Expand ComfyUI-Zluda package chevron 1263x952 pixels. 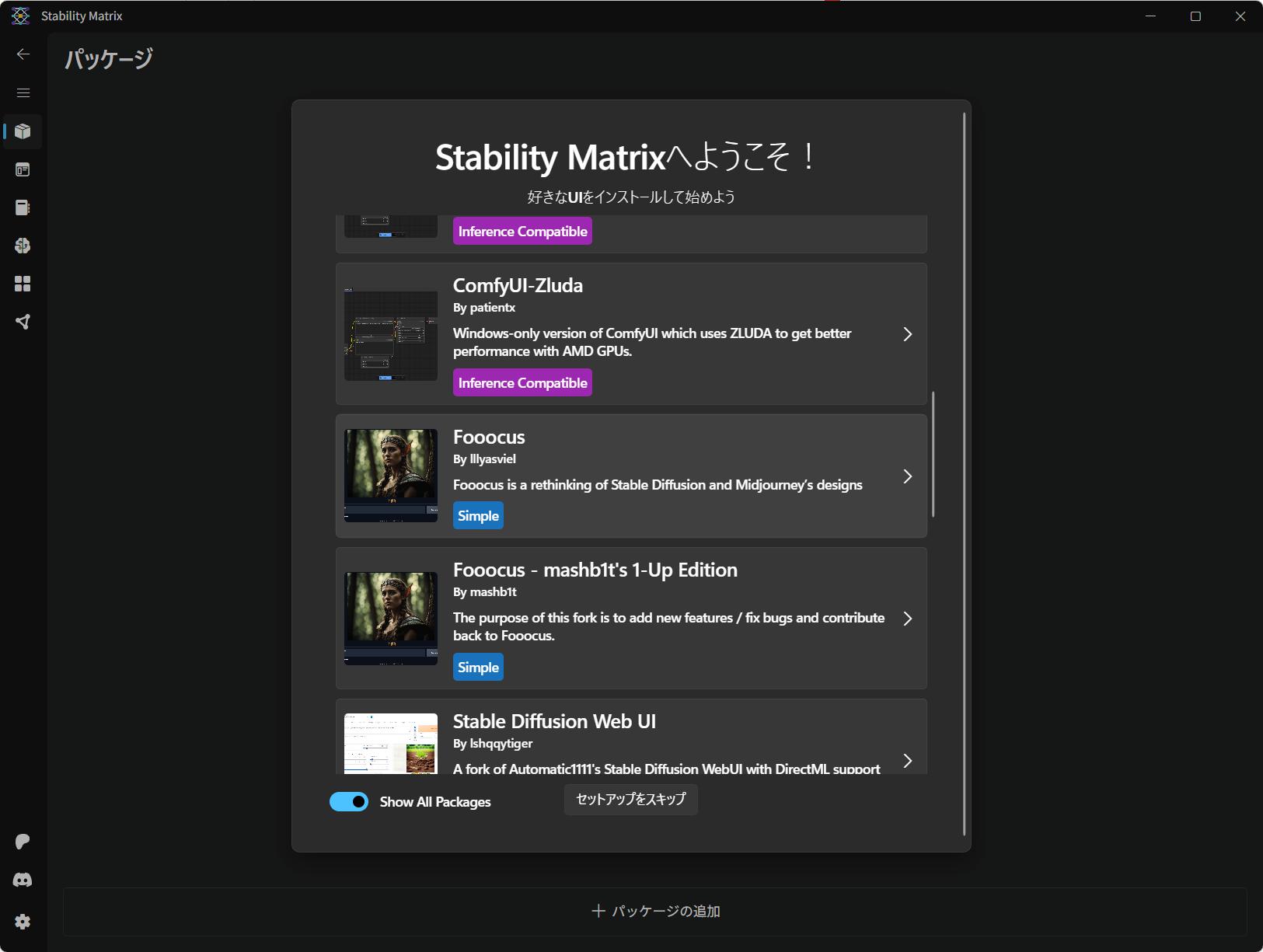(x=907, y=334)
